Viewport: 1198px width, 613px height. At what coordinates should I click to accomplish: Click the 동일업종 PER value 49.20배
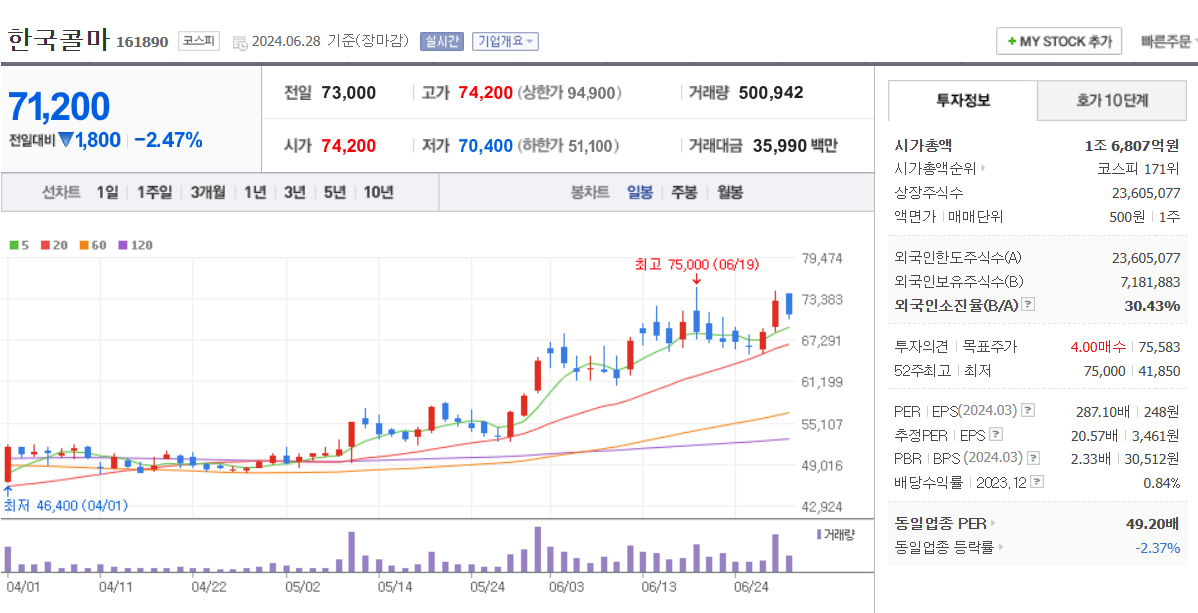point(1153,524)
